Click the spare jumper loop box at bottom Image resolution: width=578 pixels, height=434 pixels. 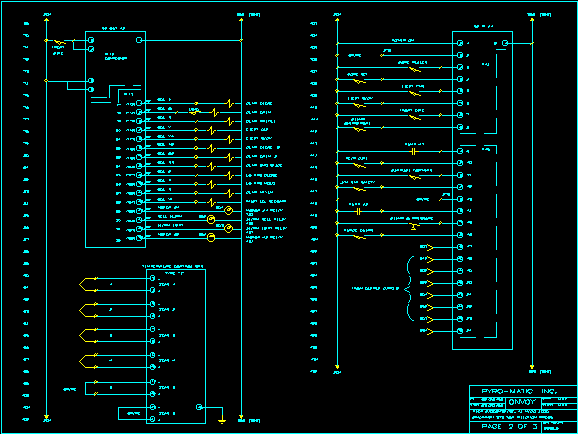tap(132, 413)
